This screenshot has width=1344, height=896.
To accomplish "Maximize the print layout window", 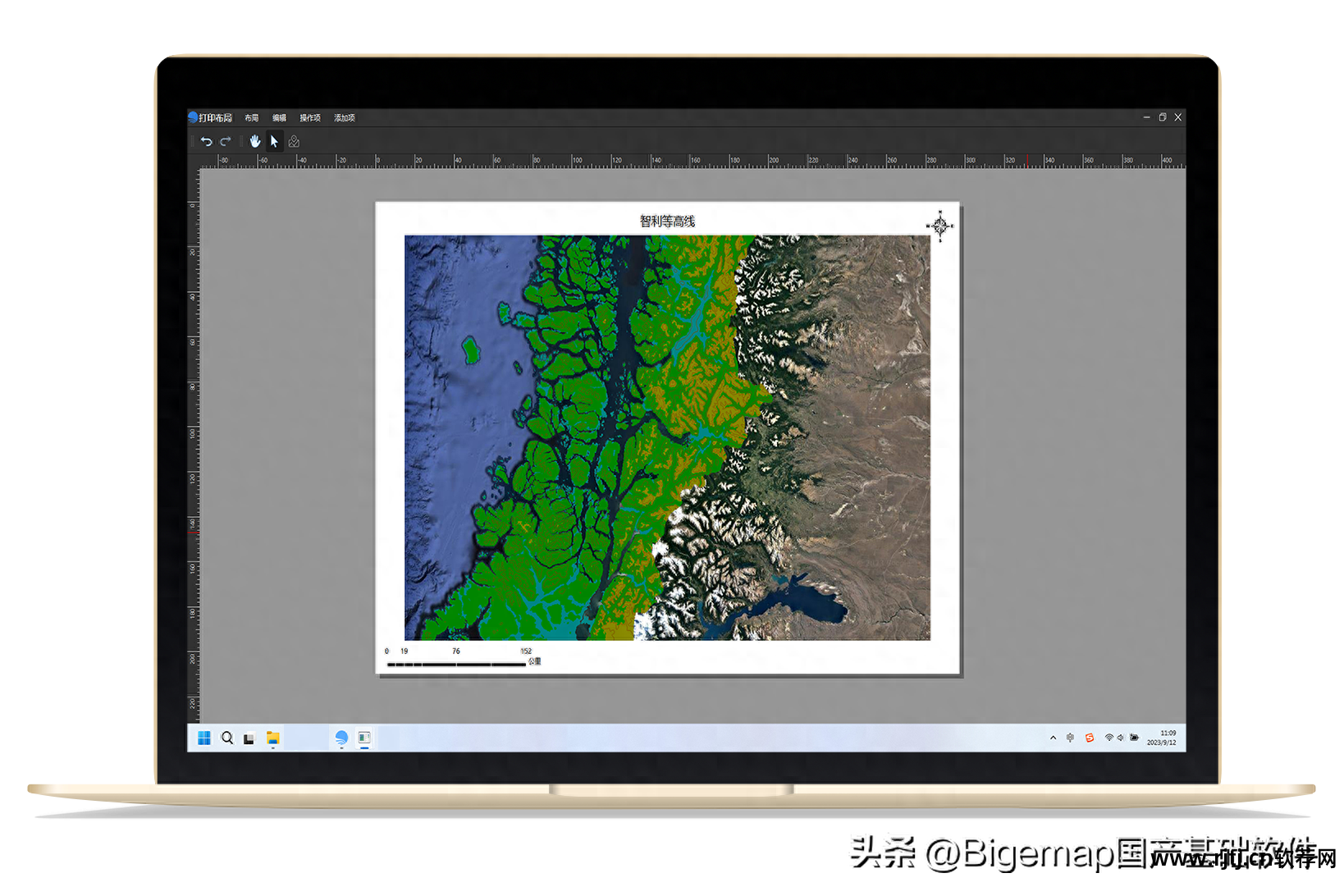I will pos(1163,117).
